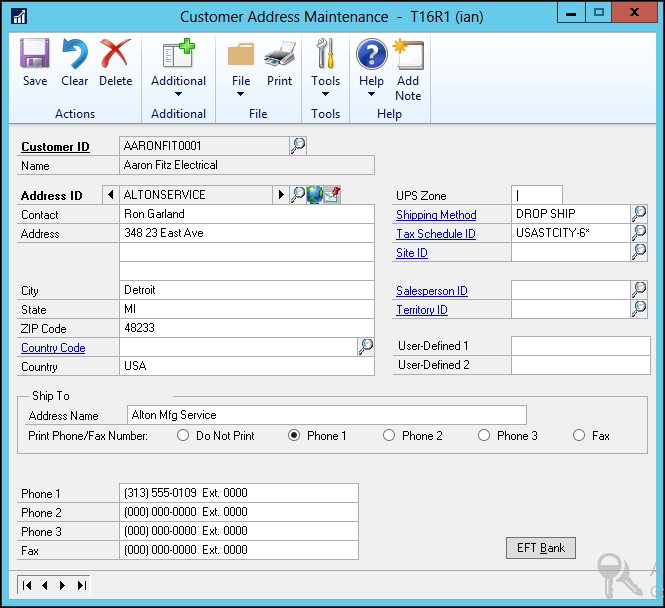Click the Phone 2 number field
This screenshot has width=665, height=608.
point(239,512)
